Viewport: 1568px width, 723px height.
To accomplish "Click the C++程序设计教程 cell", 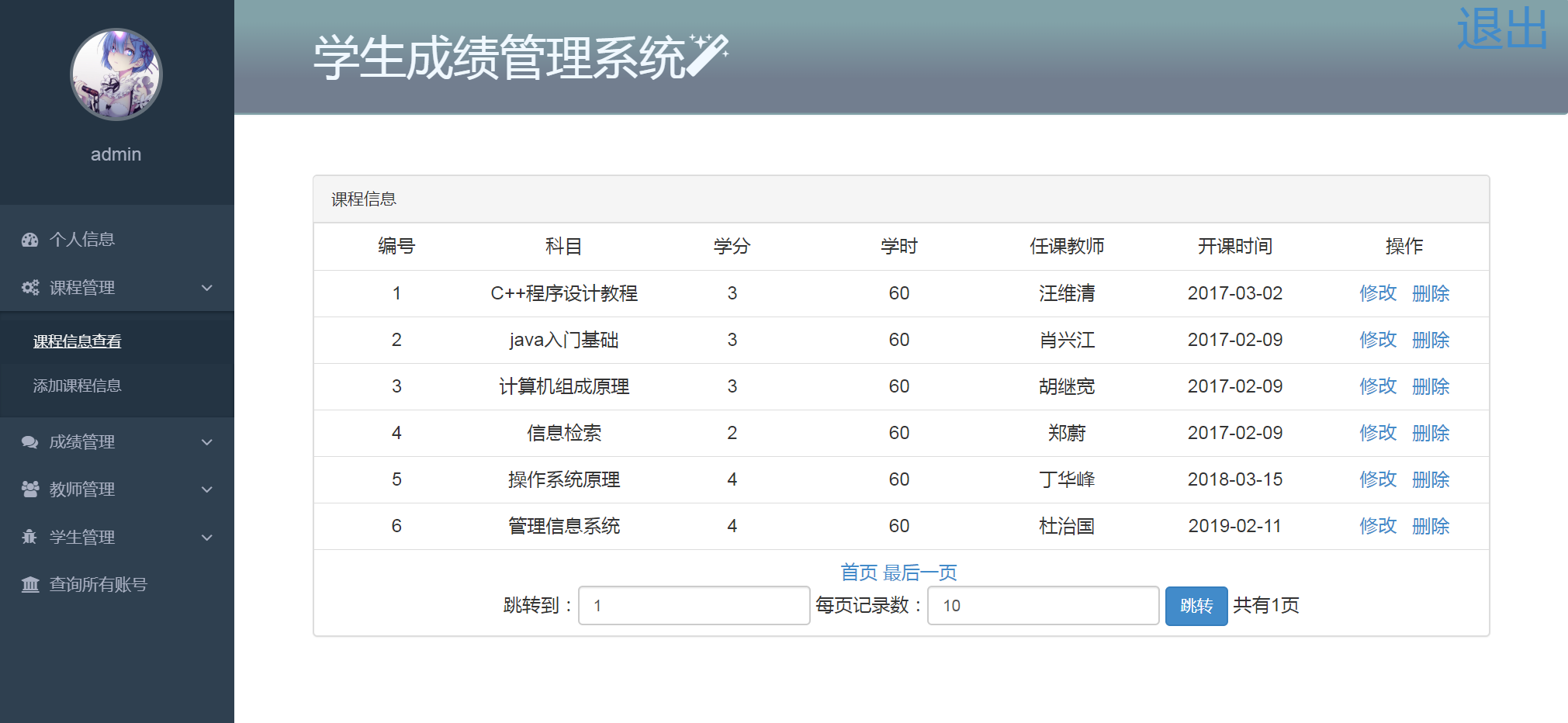I will tap(564, 293).
